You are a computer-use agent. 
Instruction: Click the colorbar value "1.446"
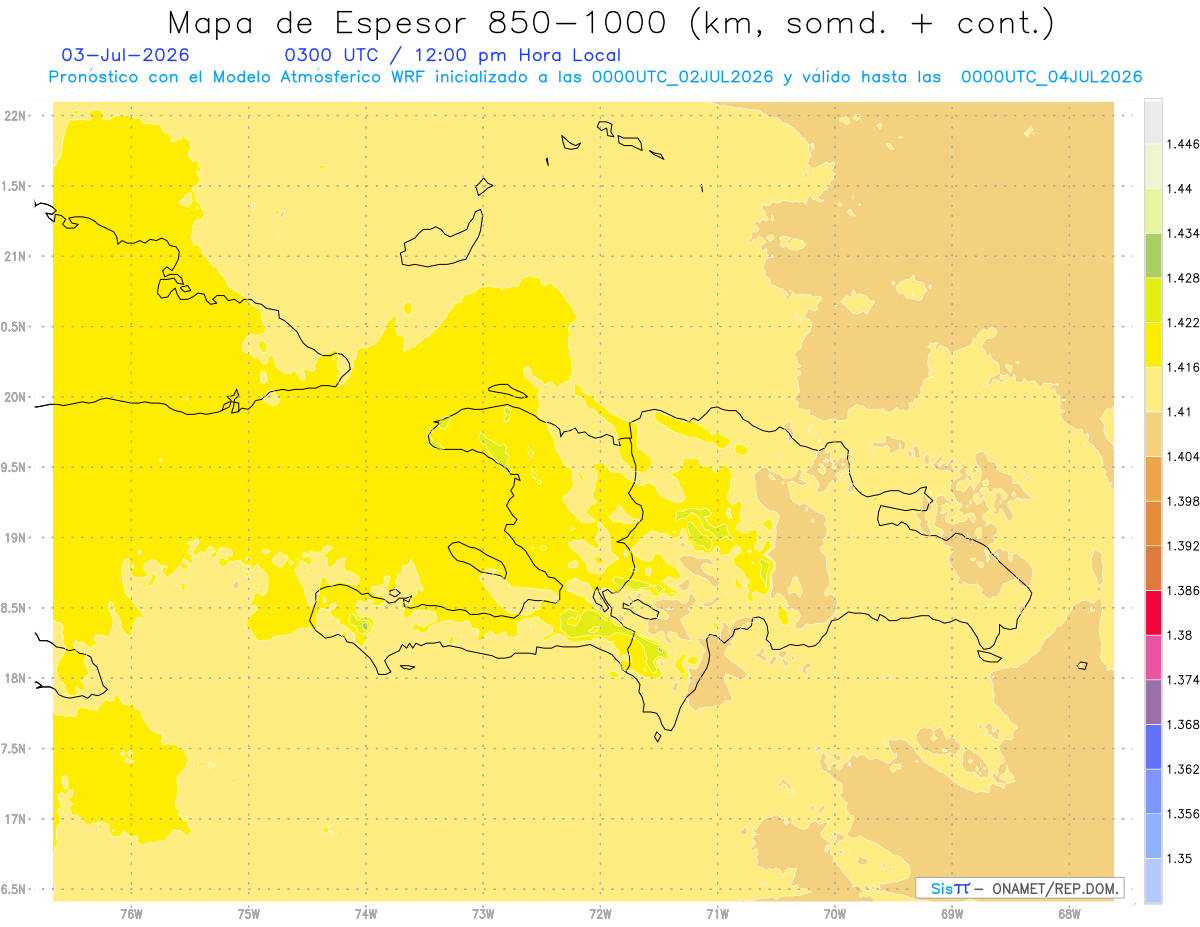coord(1183,144)
